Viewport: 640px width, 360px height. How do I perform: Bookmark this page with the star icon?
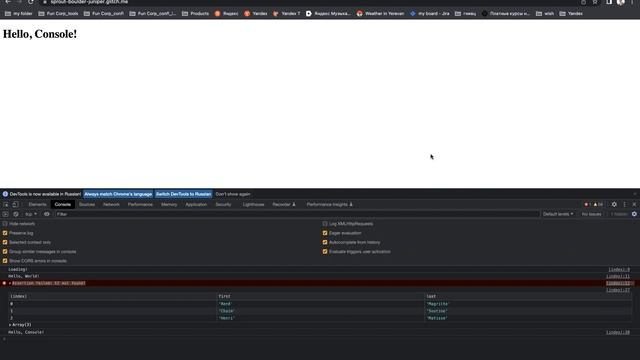tap(595, 2)
